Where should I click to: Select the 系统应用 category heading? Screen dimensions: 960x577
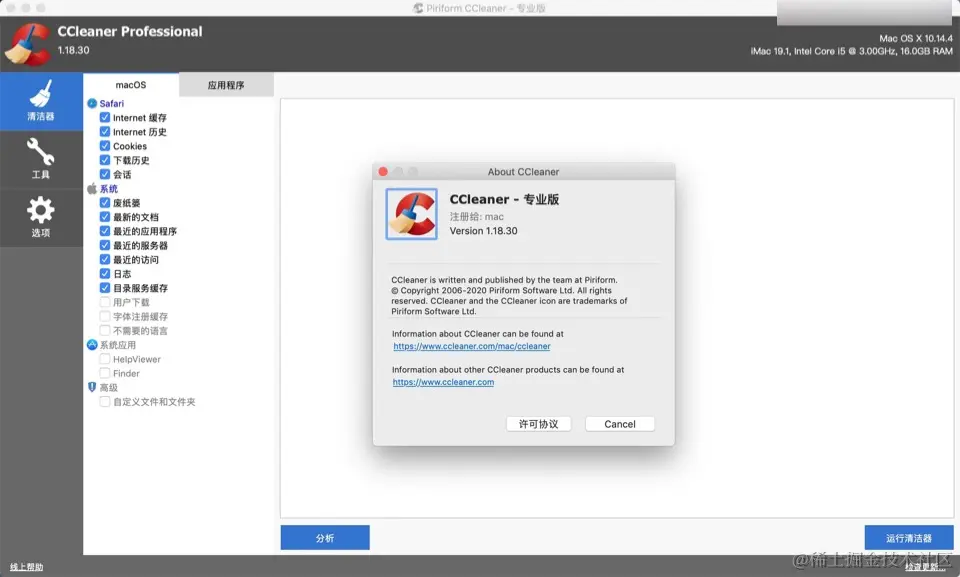click(118, 345)
